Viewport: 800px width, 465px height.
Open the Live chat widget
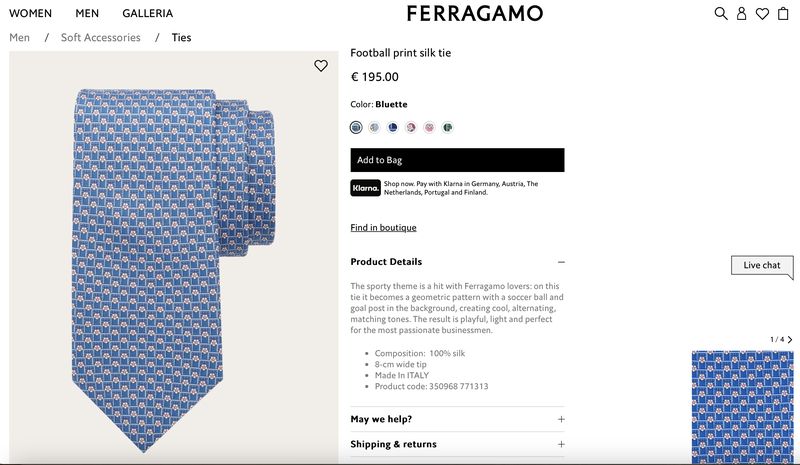(x=762, y=265)
